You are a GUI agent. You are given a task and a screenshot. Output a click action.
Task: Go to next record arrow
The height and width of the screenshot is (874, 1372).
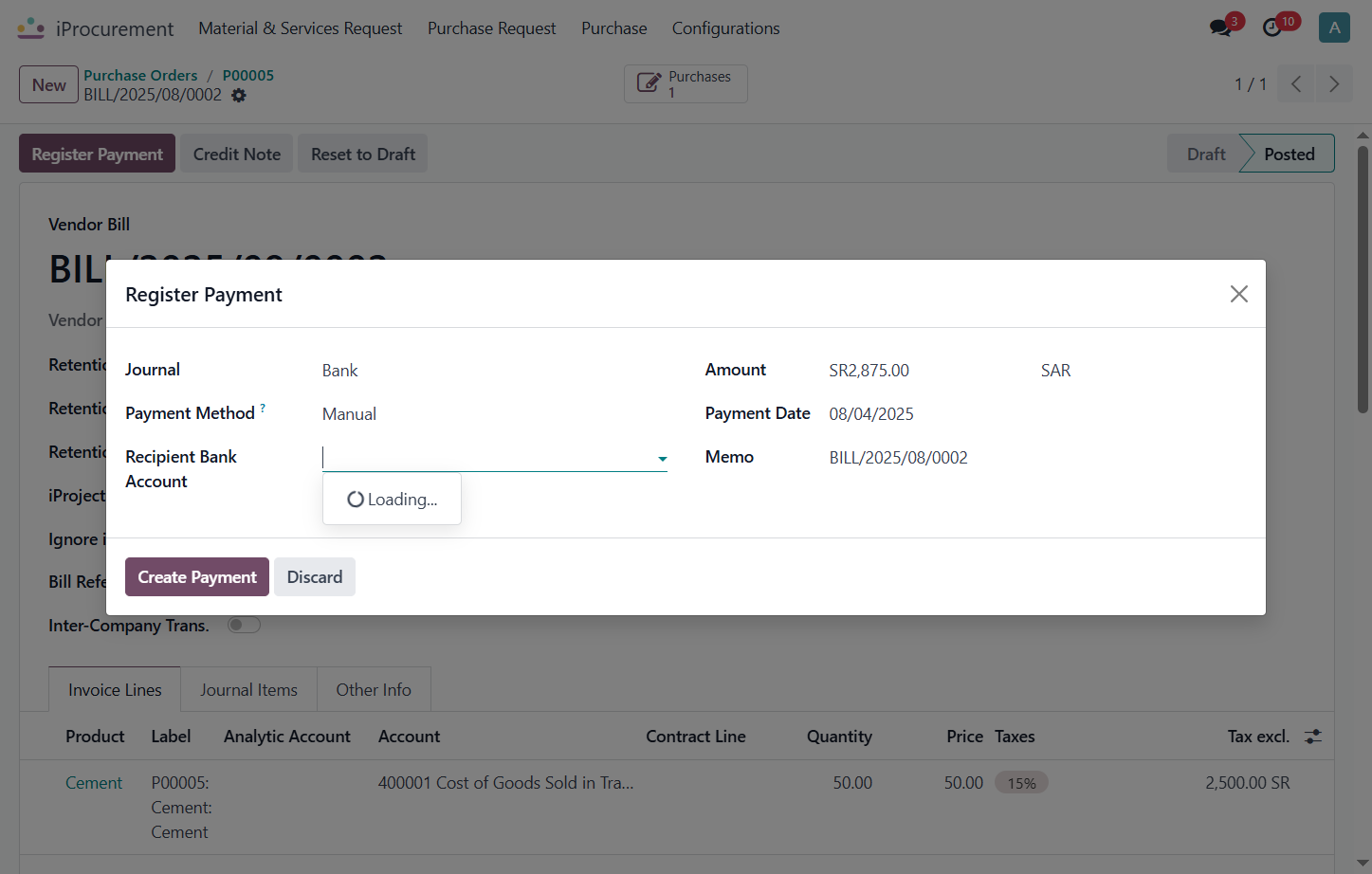click(x=1334, y=84)
